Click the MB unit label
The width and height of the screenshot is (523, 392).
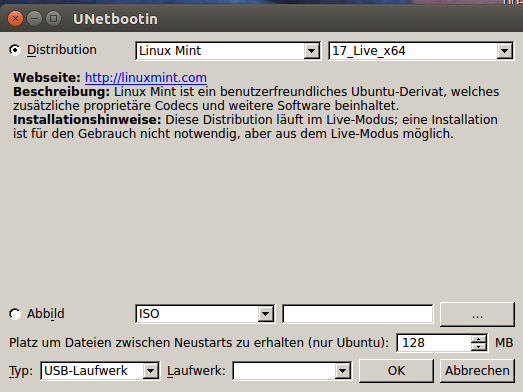(x=504, y=343)
